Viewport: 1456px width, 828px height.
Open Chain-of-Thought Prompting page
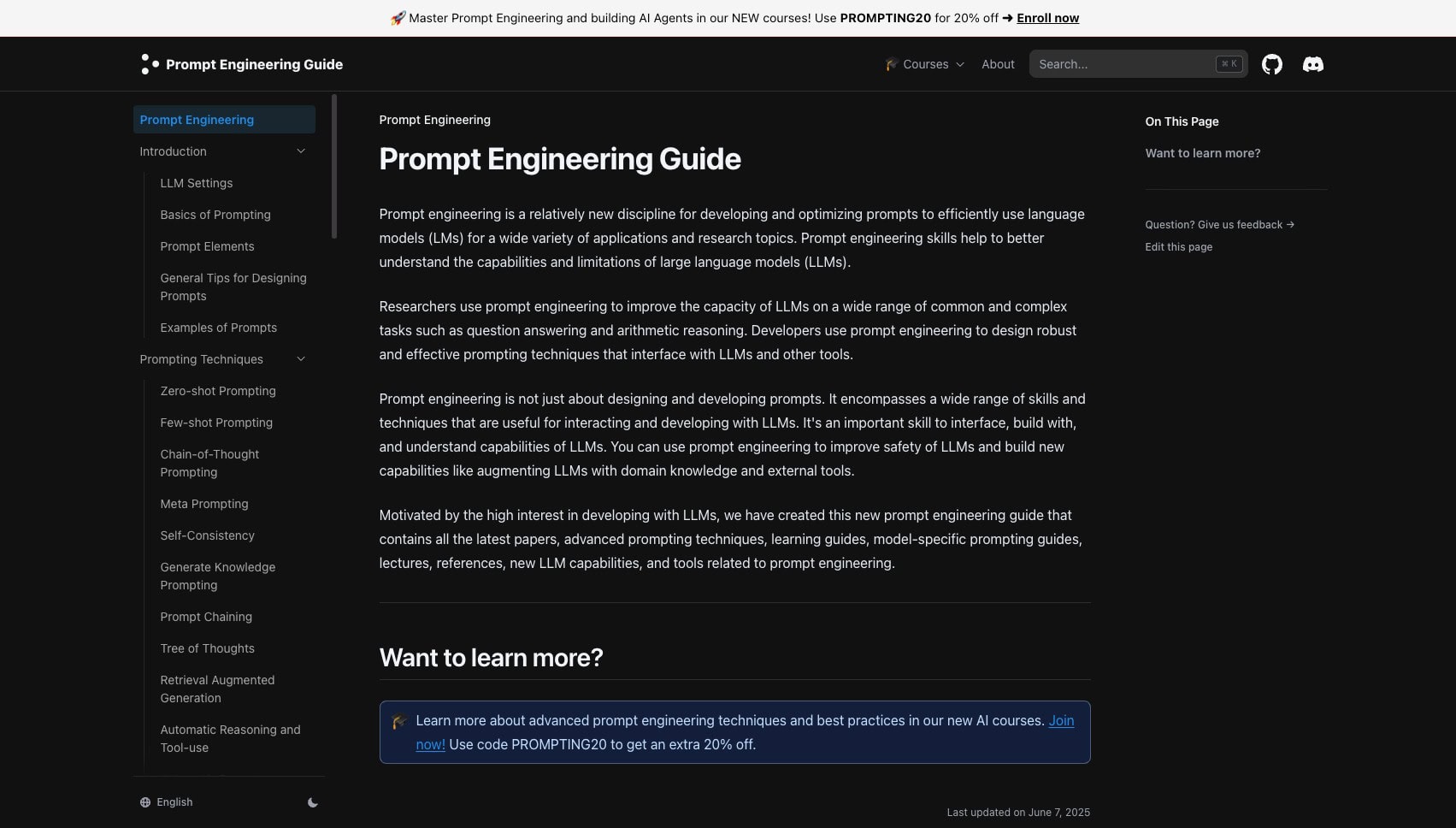(209, 463)
